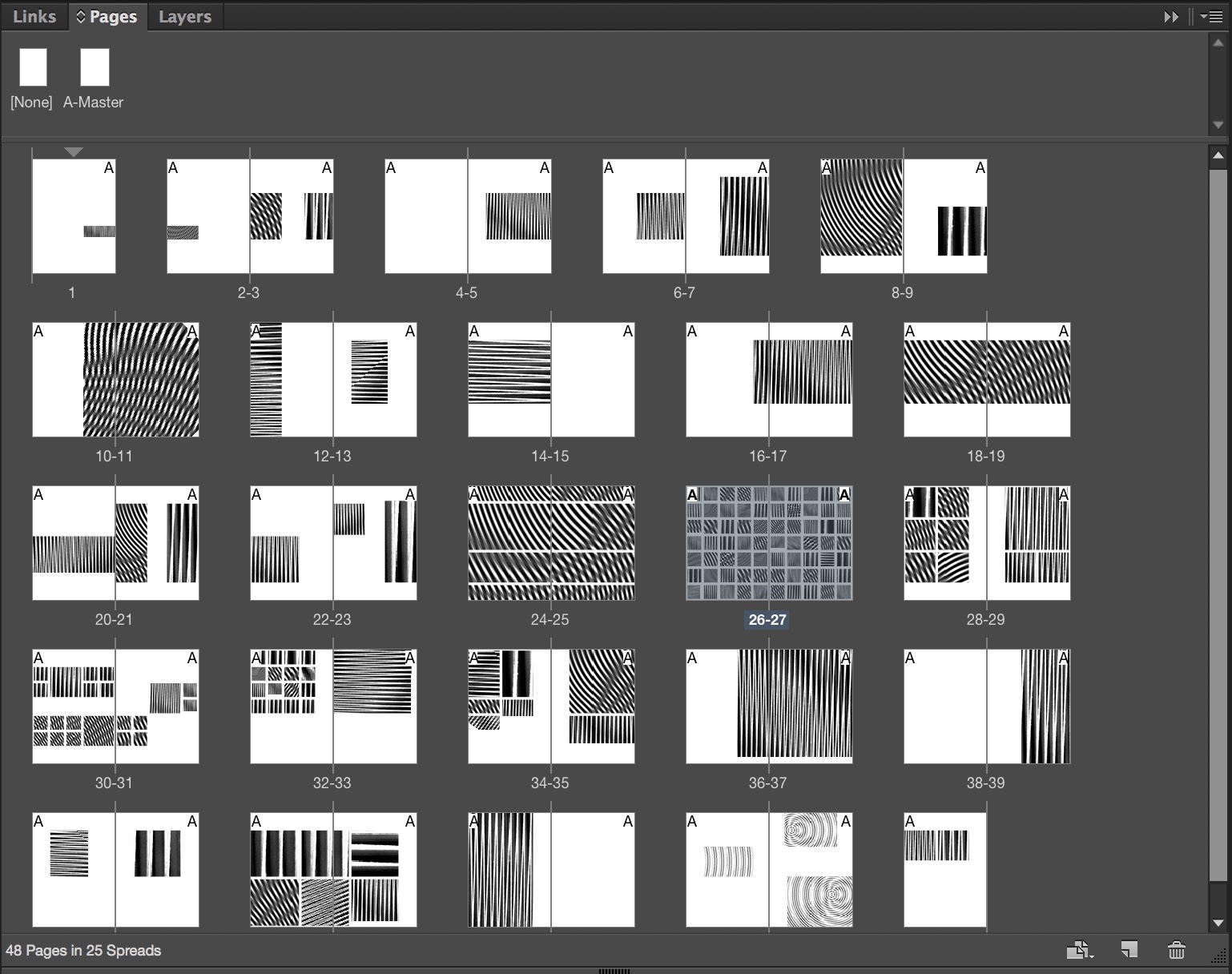Open the Pages panel flyout menu
The width and height of the screenshot is (1232, 974).
(x=1211, y=16)
